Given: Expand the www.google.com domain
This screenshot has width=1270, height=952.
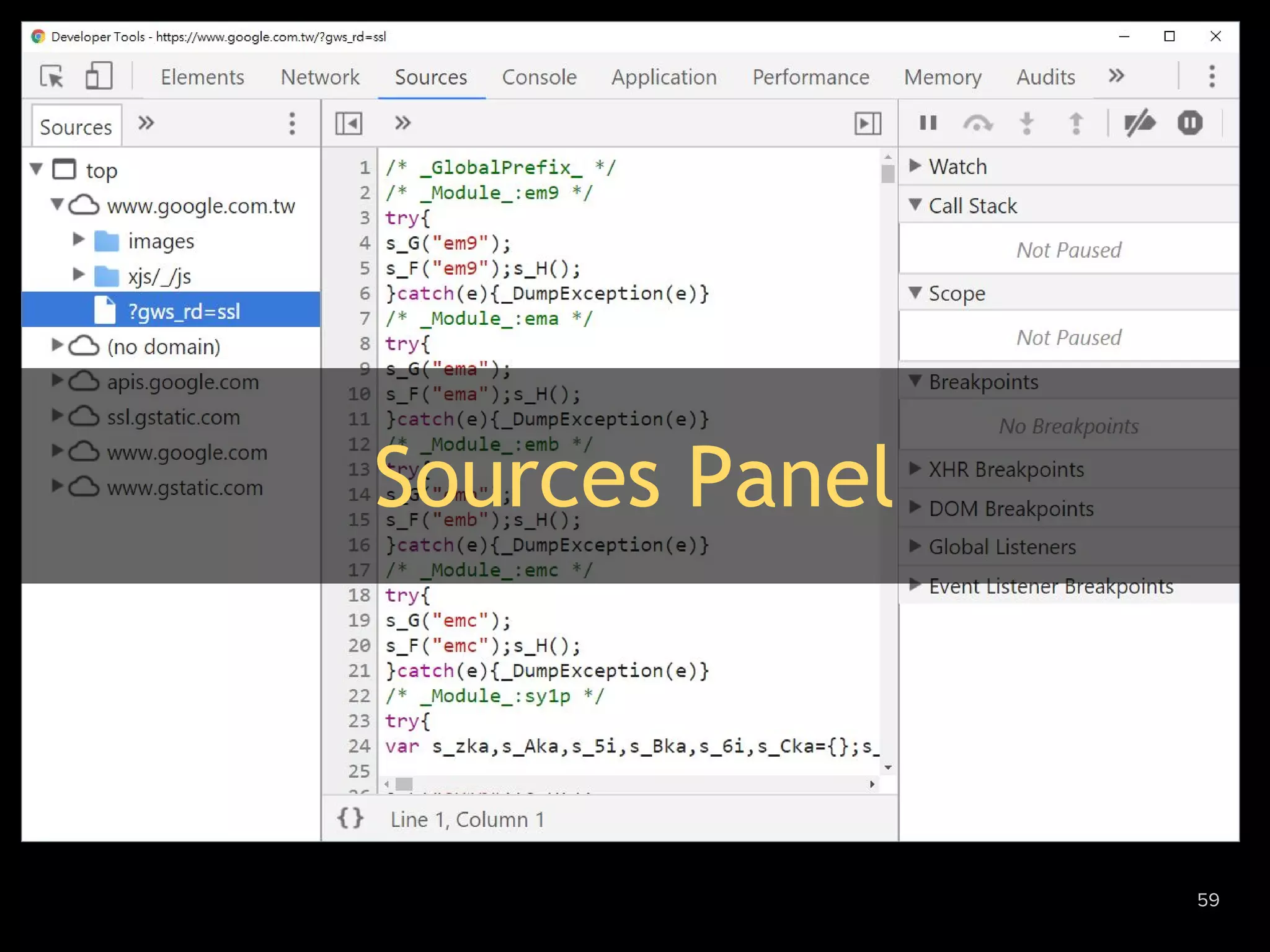Looking at the screenshot, I should tap(57, 451).
